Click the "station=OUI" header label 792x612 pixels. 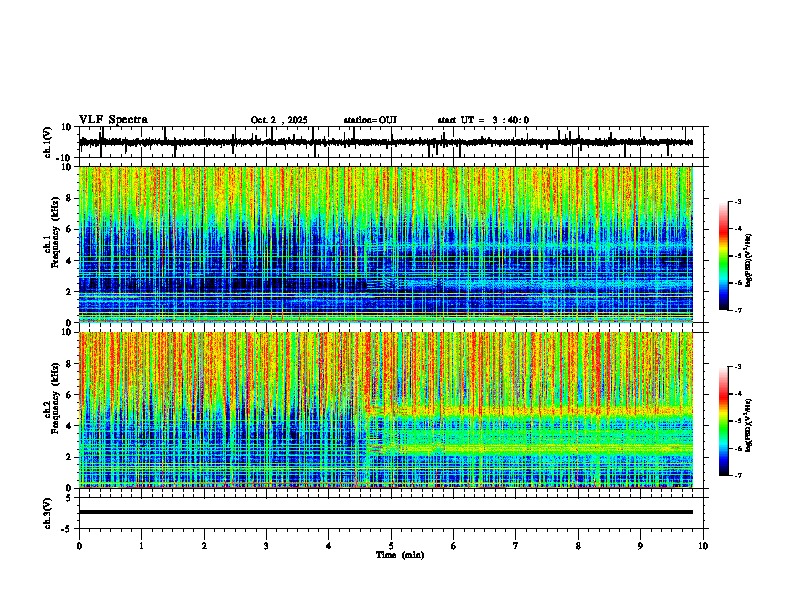[370, 120]
